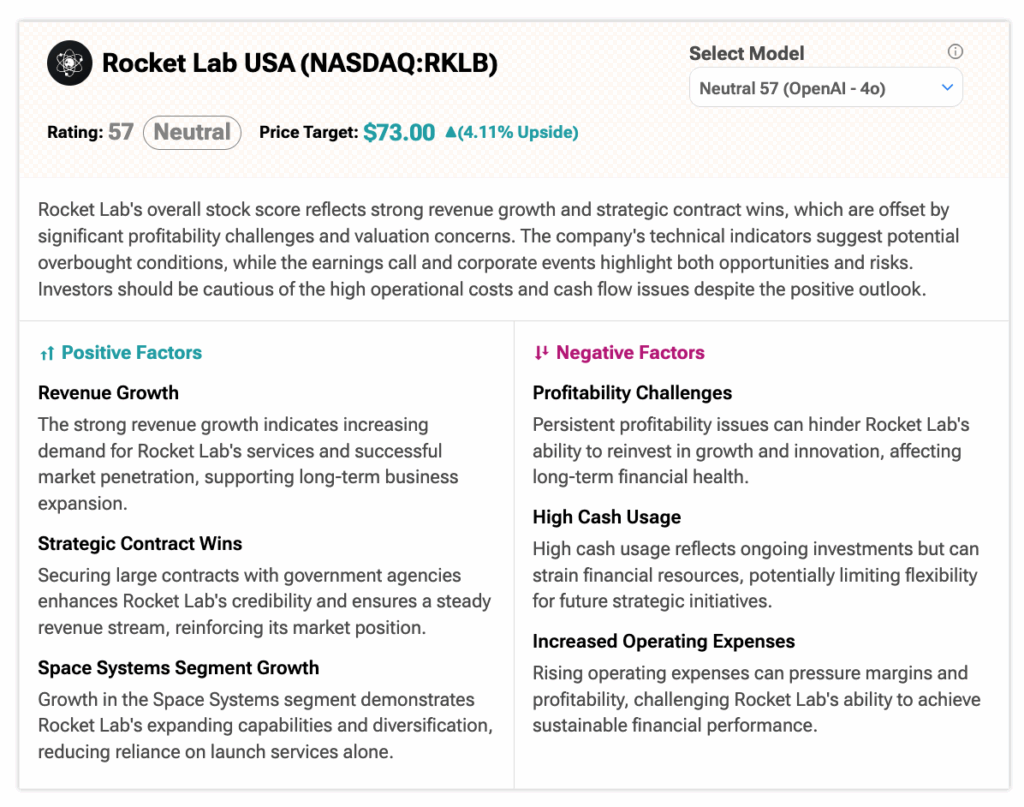Click the Positive Factors arrows icon

click(x=46, y=353)
